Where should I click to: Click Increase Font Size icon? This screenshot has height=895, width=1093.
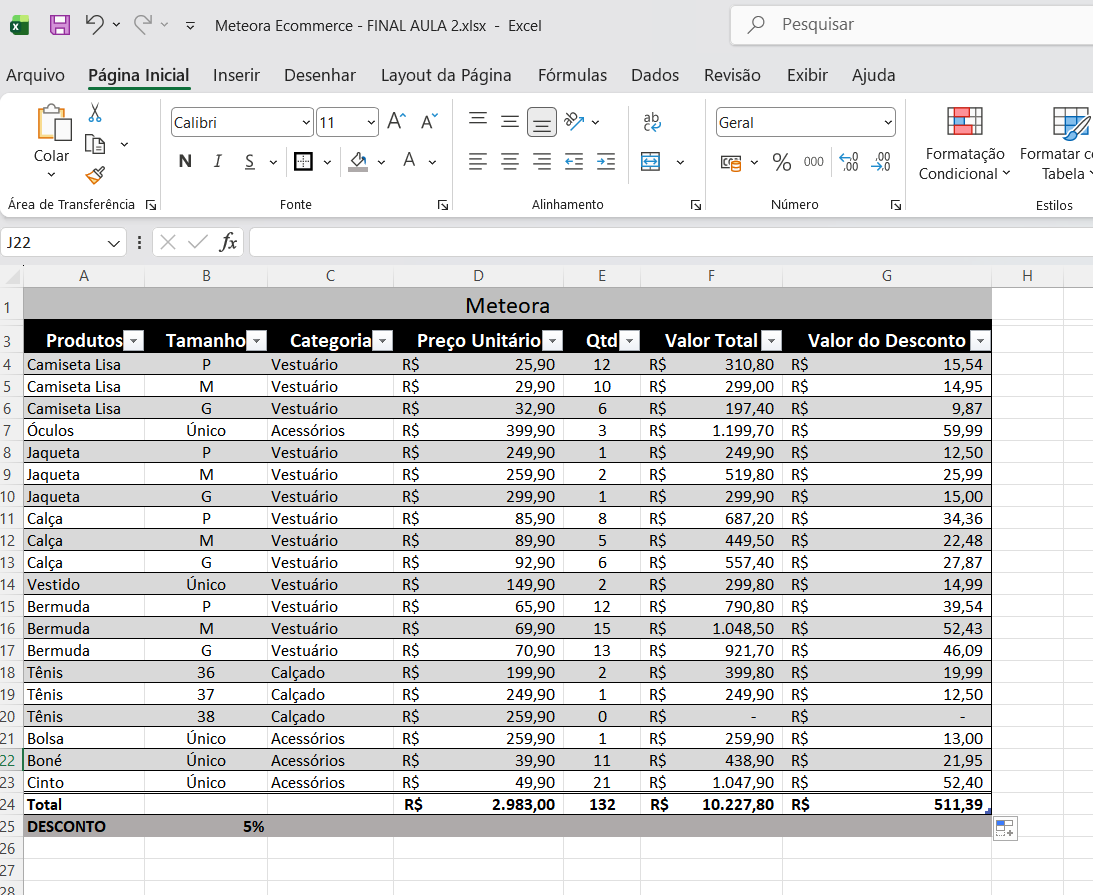396,122
